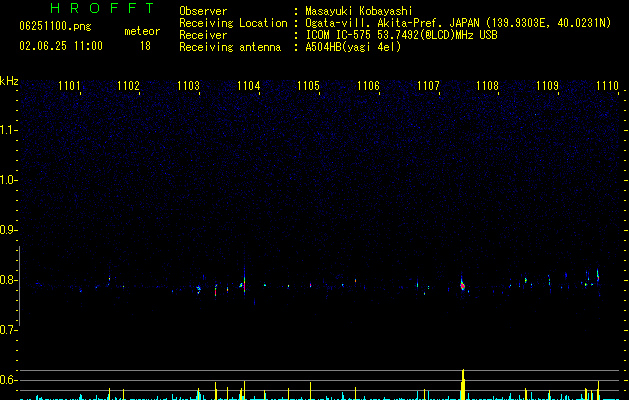Click the 0.9 kHz axis label
This screenshot has width=629, height=400.
[x=8, y=230]
